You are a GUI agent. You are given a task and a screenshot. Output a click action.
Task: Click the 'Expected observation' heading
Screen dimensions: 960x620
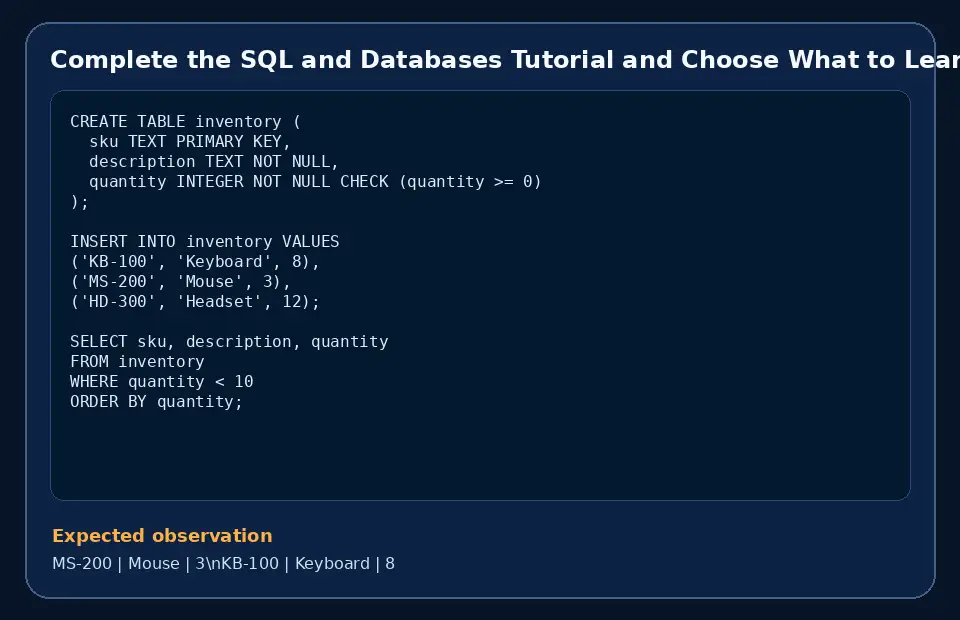(x=162, y=536)
